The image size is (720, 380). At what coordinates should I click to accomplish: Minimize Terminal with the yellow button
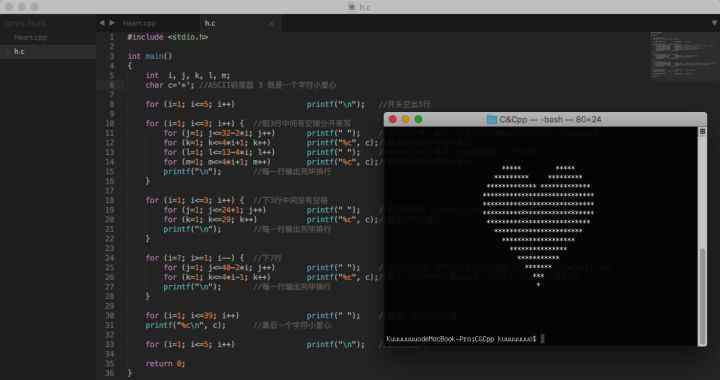(x=405, y=119)
